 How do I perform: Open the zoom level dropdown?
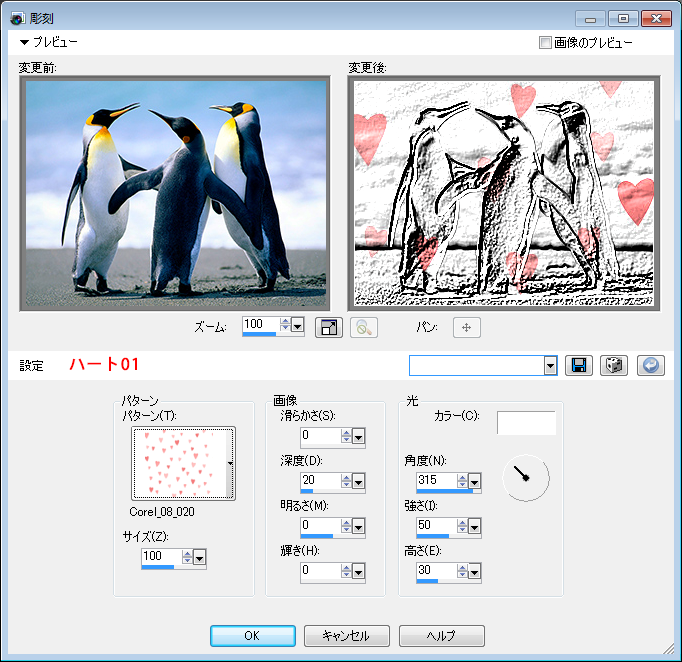[x=298, y=326]
